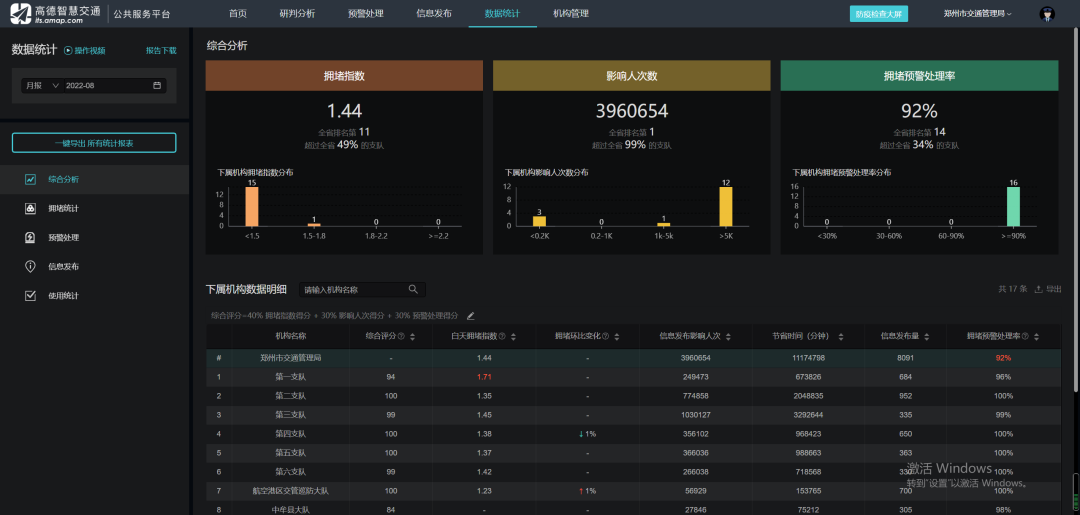Click the 报告下载 link

tap(160, 50)
